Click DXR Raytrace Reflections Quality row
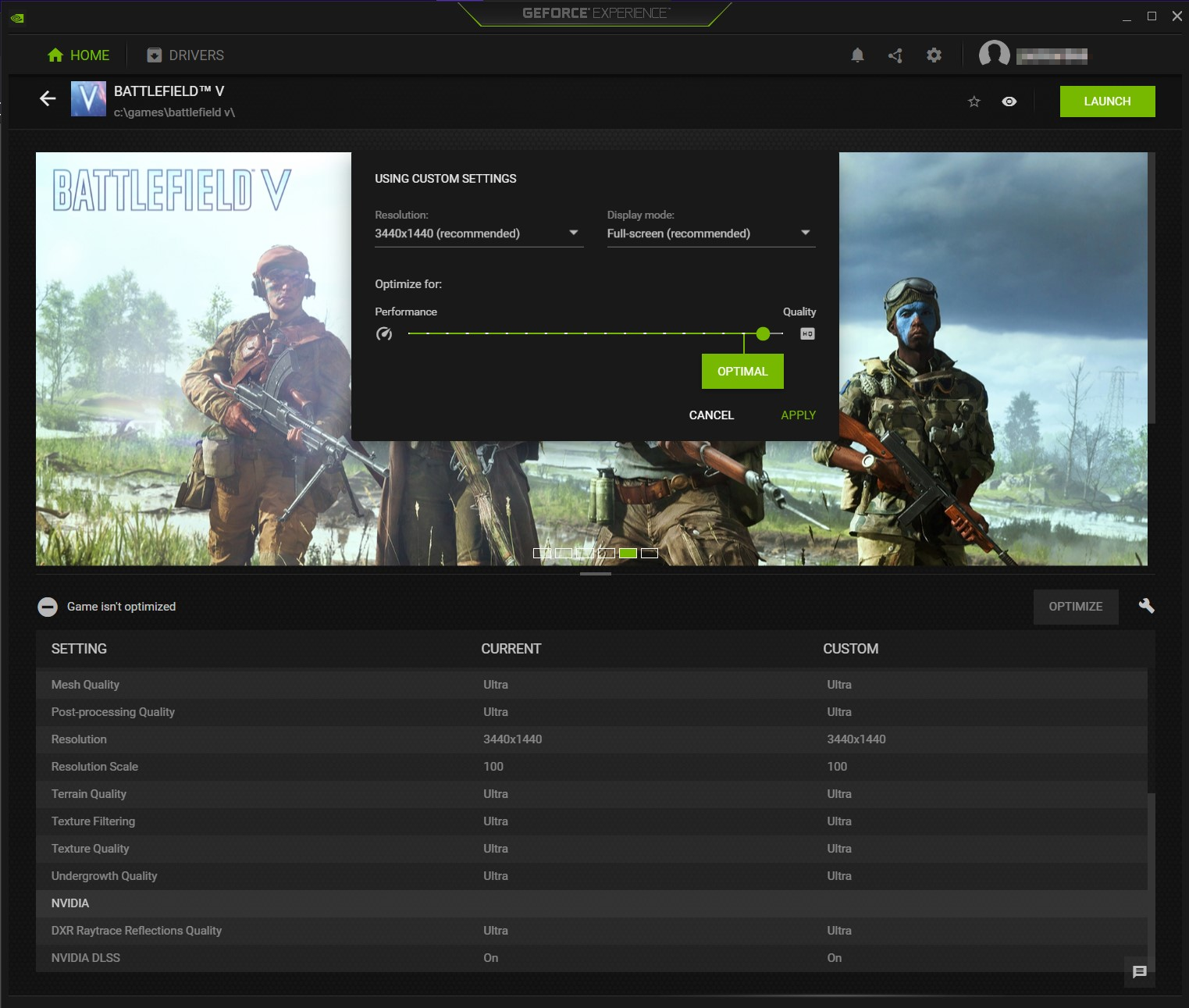1189x1008 pixels. [x=592, y=931]
